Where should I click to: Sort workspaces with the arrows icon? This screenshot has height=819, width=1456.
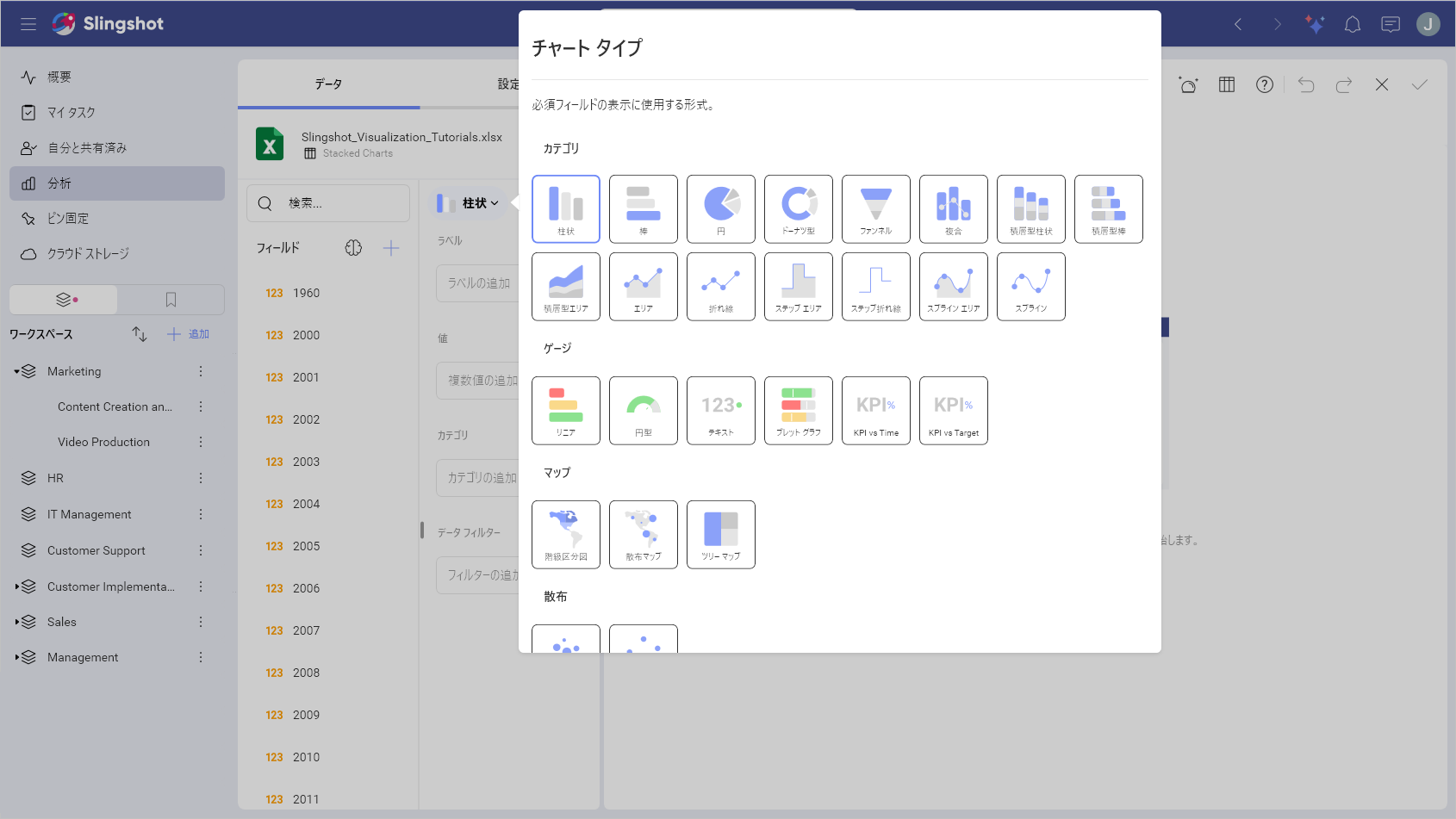(140, 334)
